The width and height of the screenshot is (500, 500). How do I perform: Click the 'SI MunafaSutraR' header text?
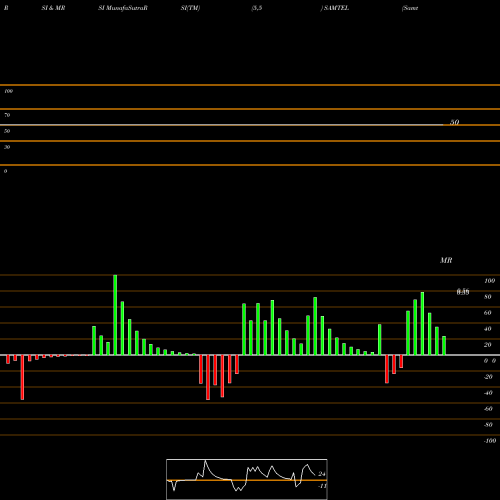pyautogui.click(x=123, y=8)
